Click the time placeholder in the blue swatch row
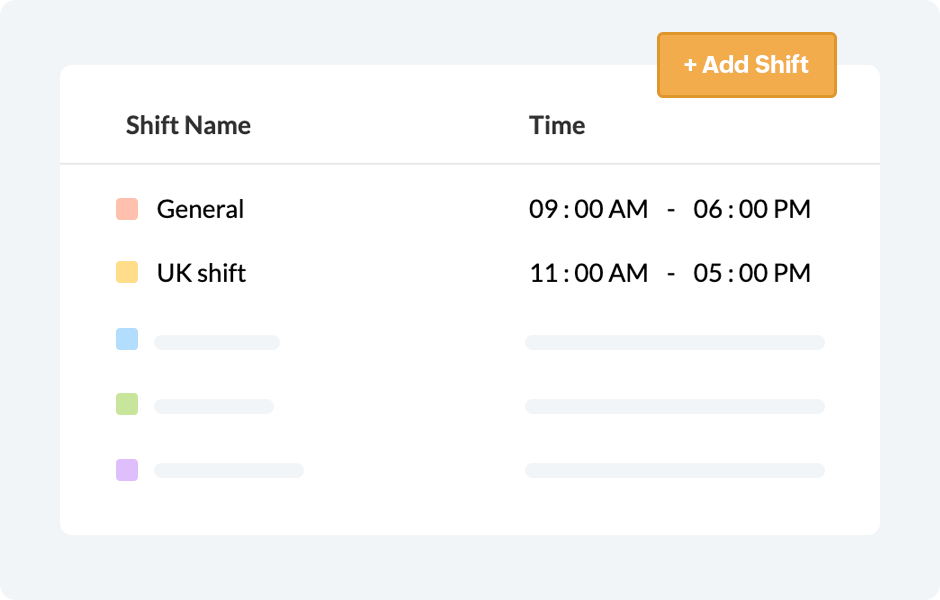 click(x=674, y=342)
